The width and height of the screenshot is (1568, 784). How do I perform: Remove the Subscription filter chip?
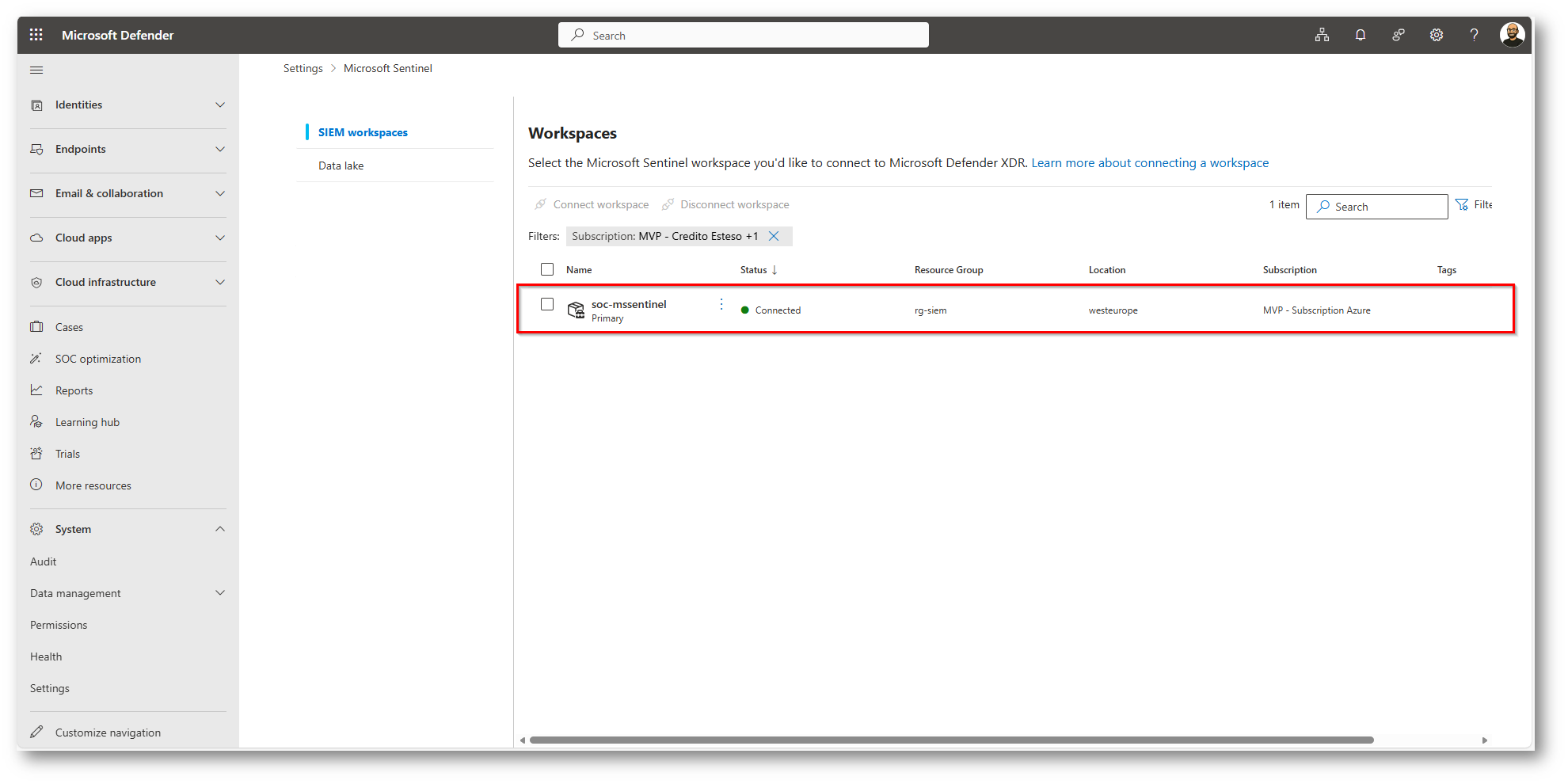pyautogui.click(x=774, y=236)
